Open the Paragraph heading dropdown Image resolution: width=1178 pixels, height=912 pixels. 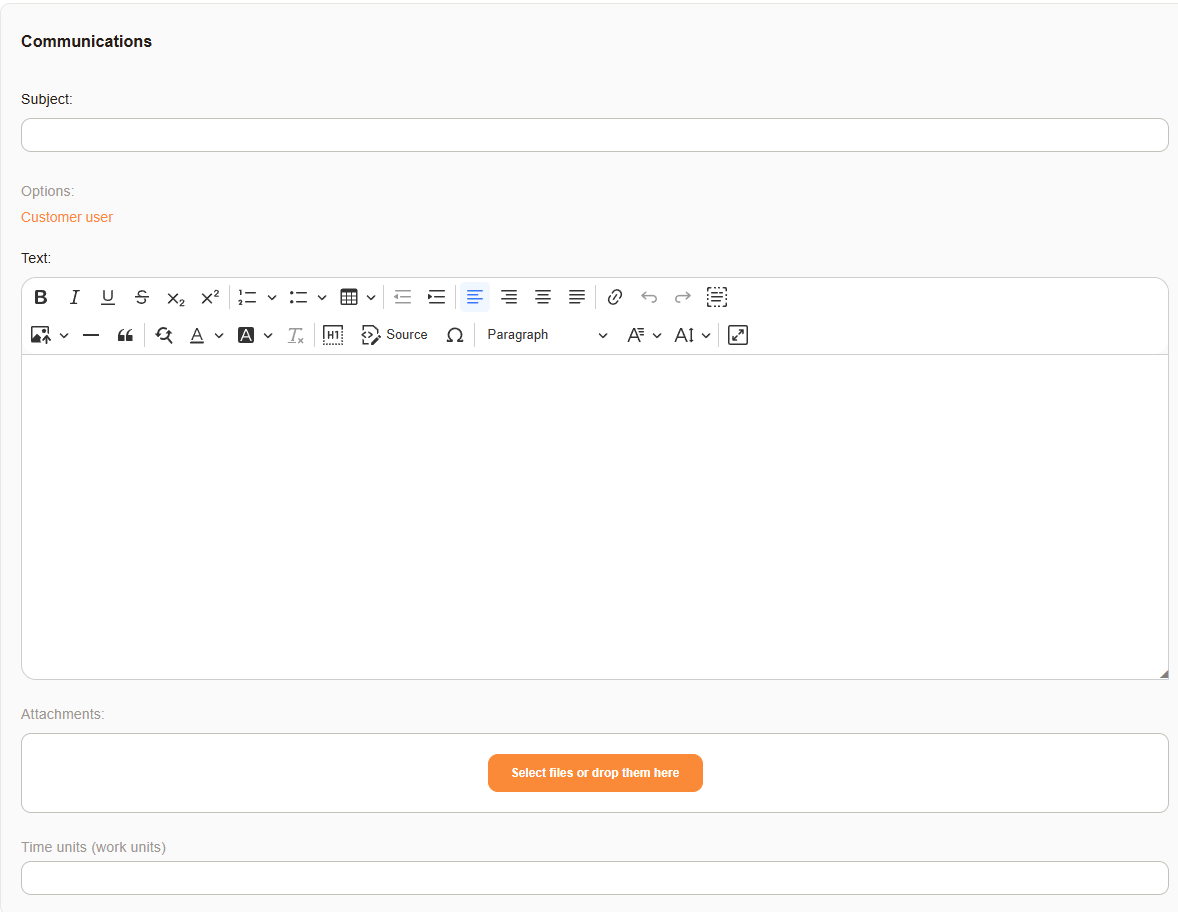coord(547,335)
